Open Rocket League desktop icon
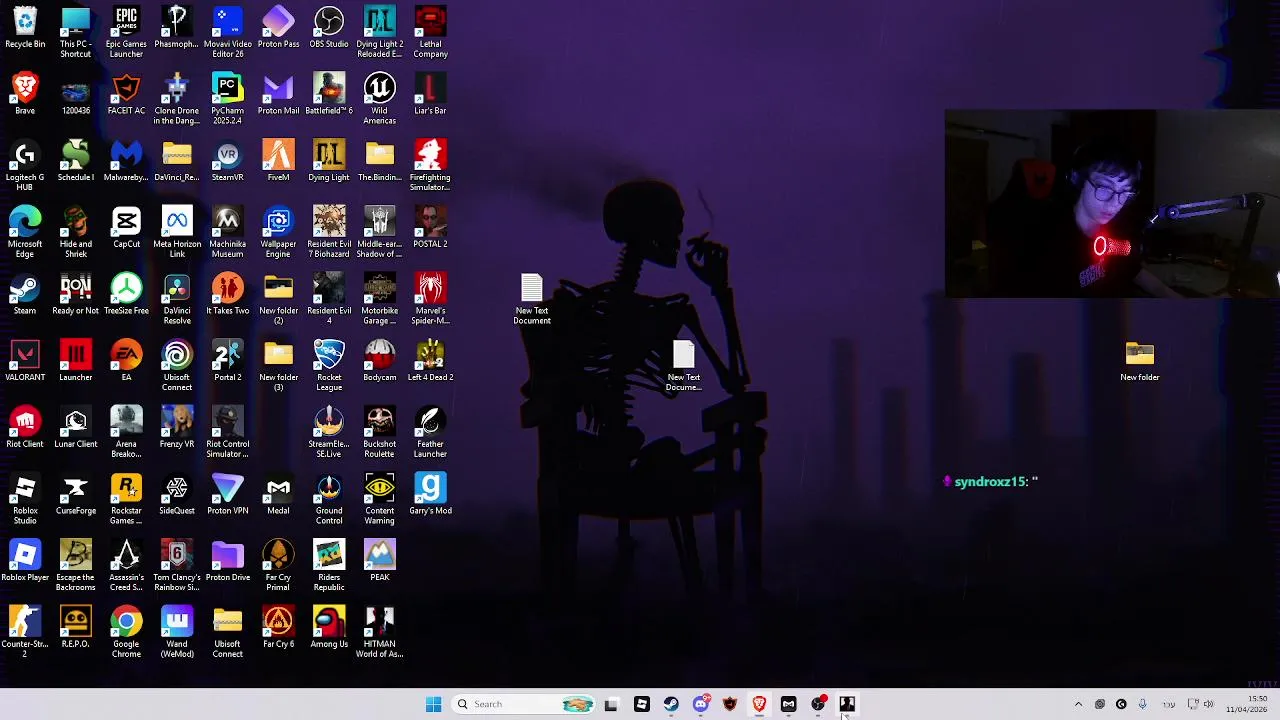1280x720 pixels. pyautogui.click(x=329, y=366)
